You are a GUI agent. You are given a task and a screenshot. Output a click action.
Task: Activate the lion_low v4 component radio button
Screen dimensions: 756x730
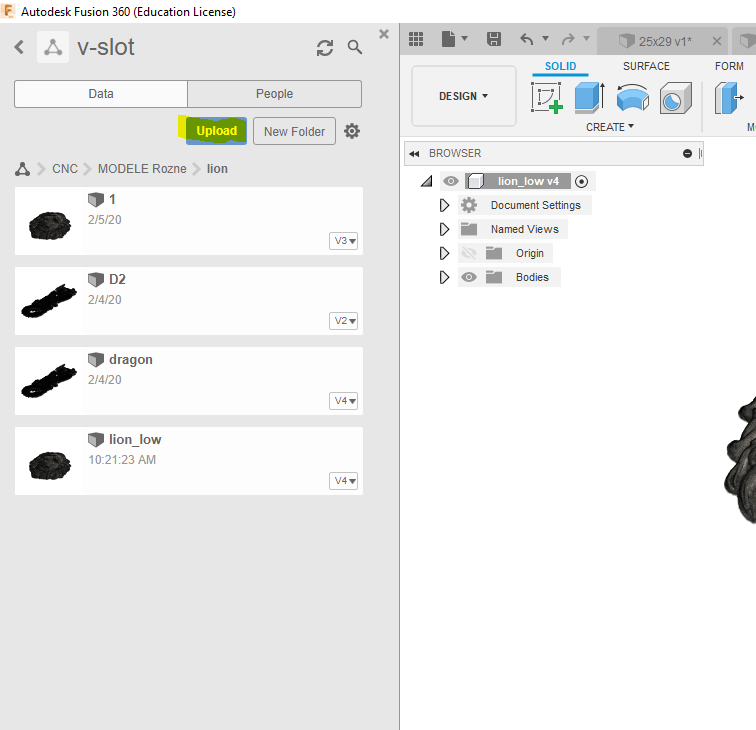pos(581,182)
